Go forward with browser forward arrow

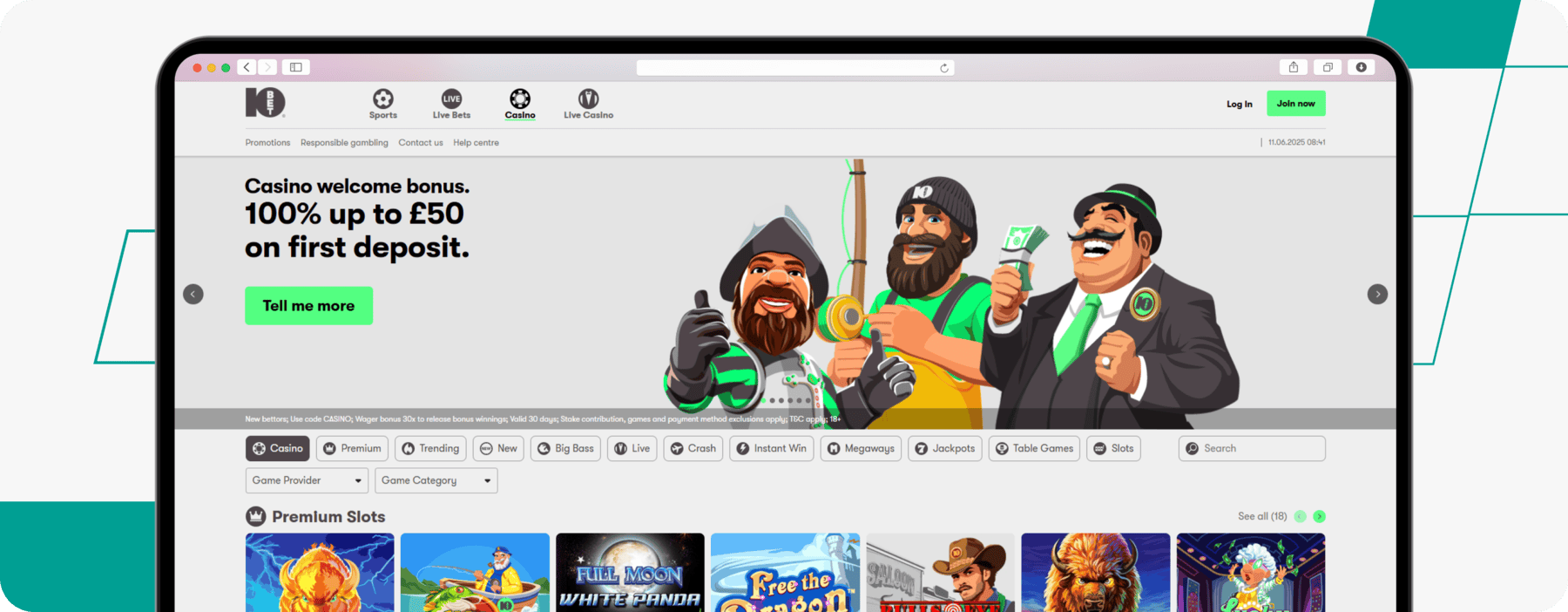(267, 67)
